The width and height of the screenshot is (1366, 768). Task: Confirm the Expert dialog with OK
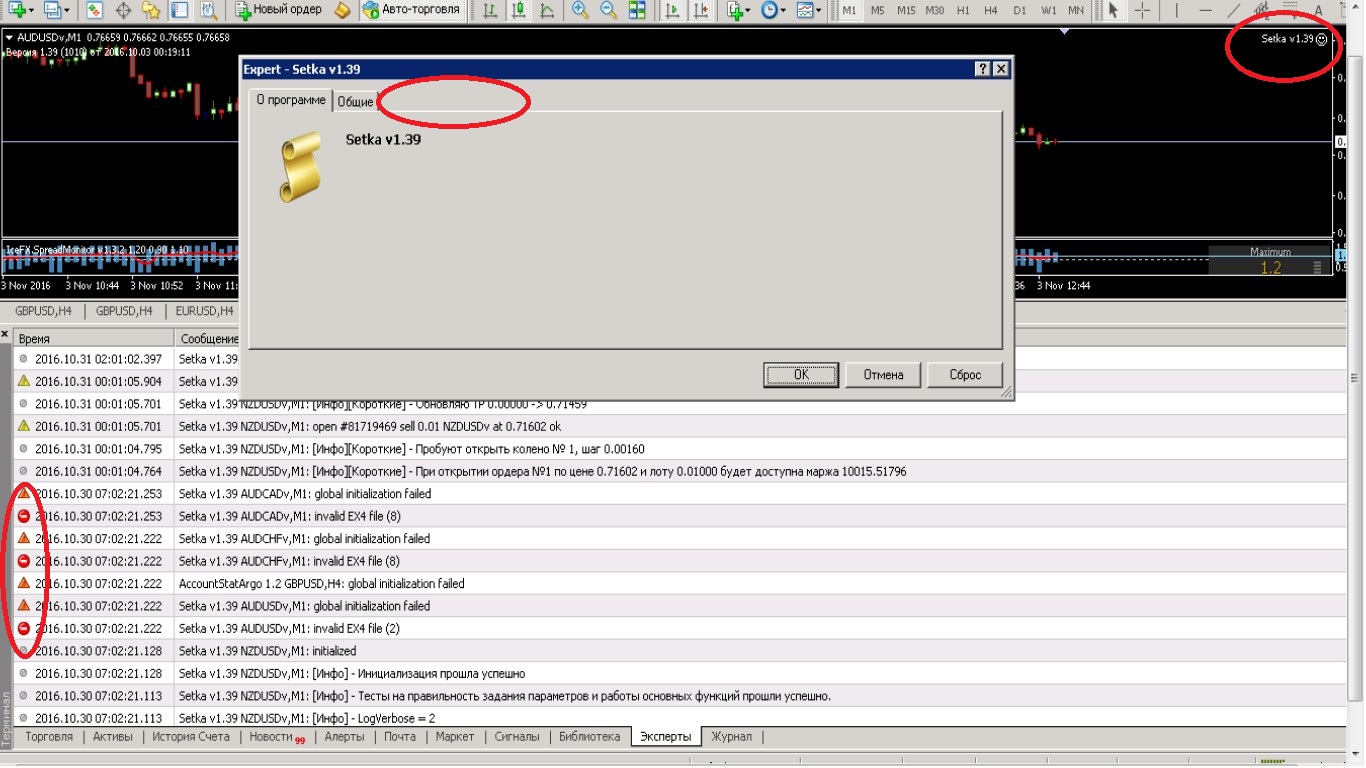(801, 375)
